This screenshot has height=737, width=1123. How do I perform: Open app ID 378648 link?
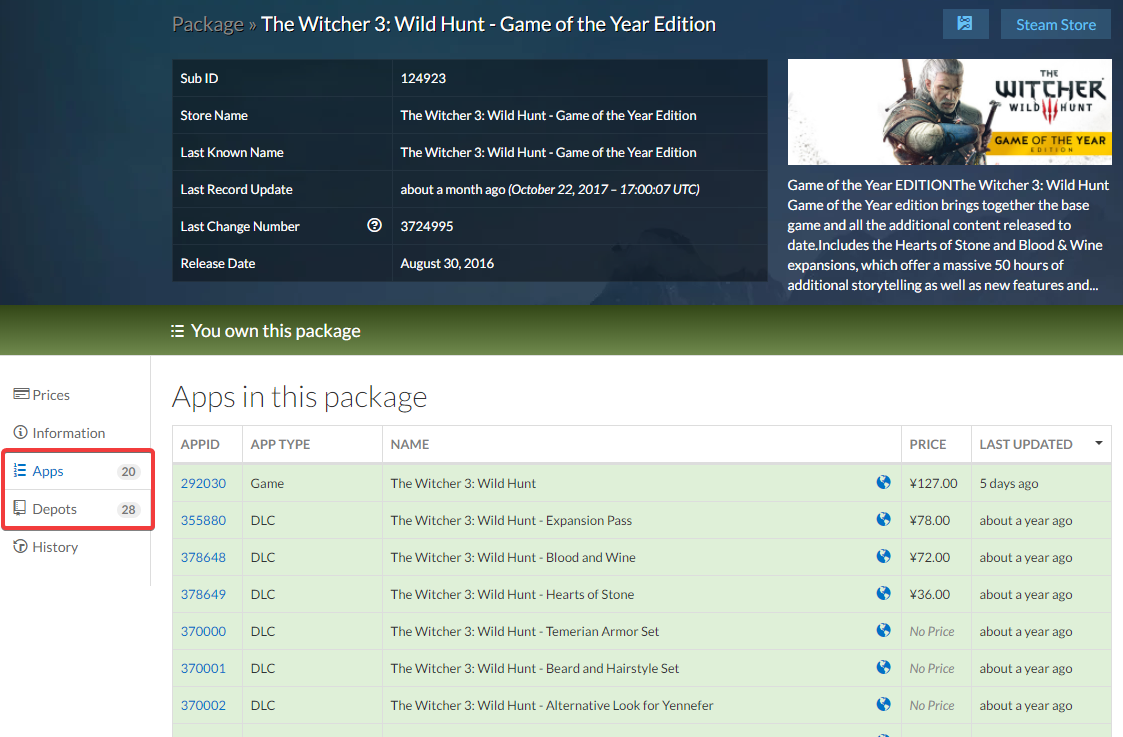click(203, 557)
